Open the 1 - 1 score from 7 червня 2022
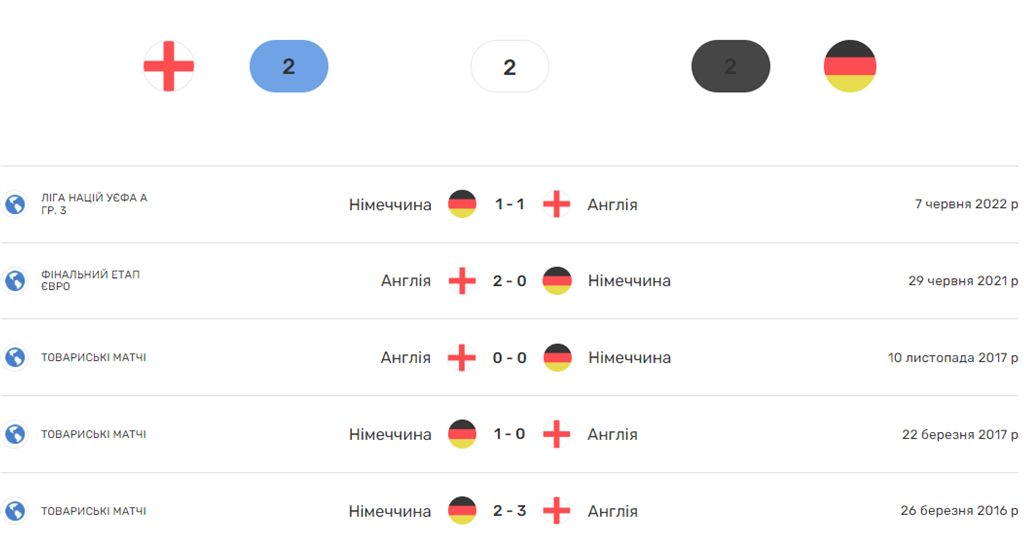Image resolution: width=1024 pixels, height=547 pixels. coord(510,204)
